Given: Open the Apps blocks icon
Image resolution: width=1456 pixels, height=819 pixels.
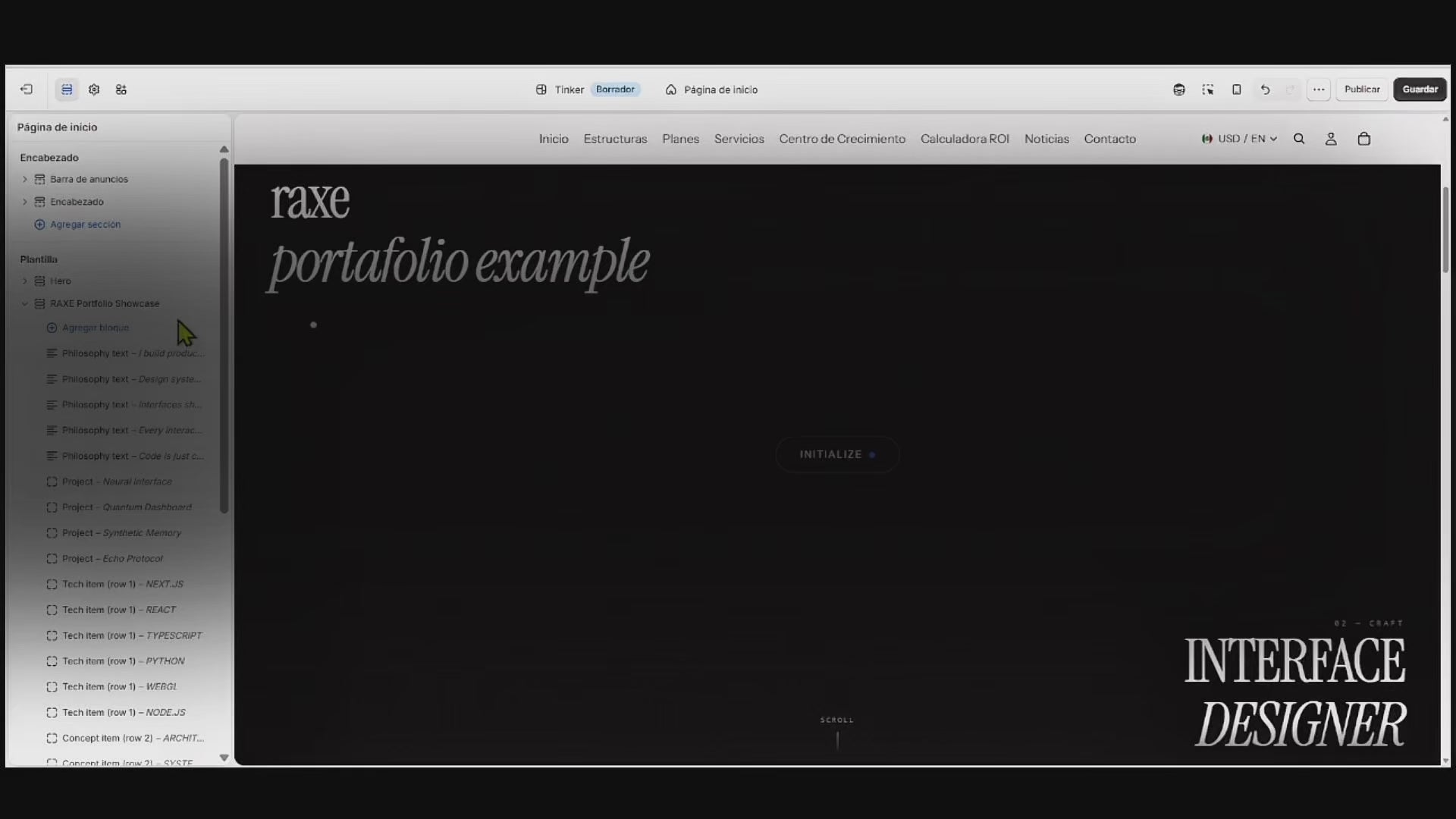Looking at the screenshot, I should pyautogui.click(x=121, y=89).
